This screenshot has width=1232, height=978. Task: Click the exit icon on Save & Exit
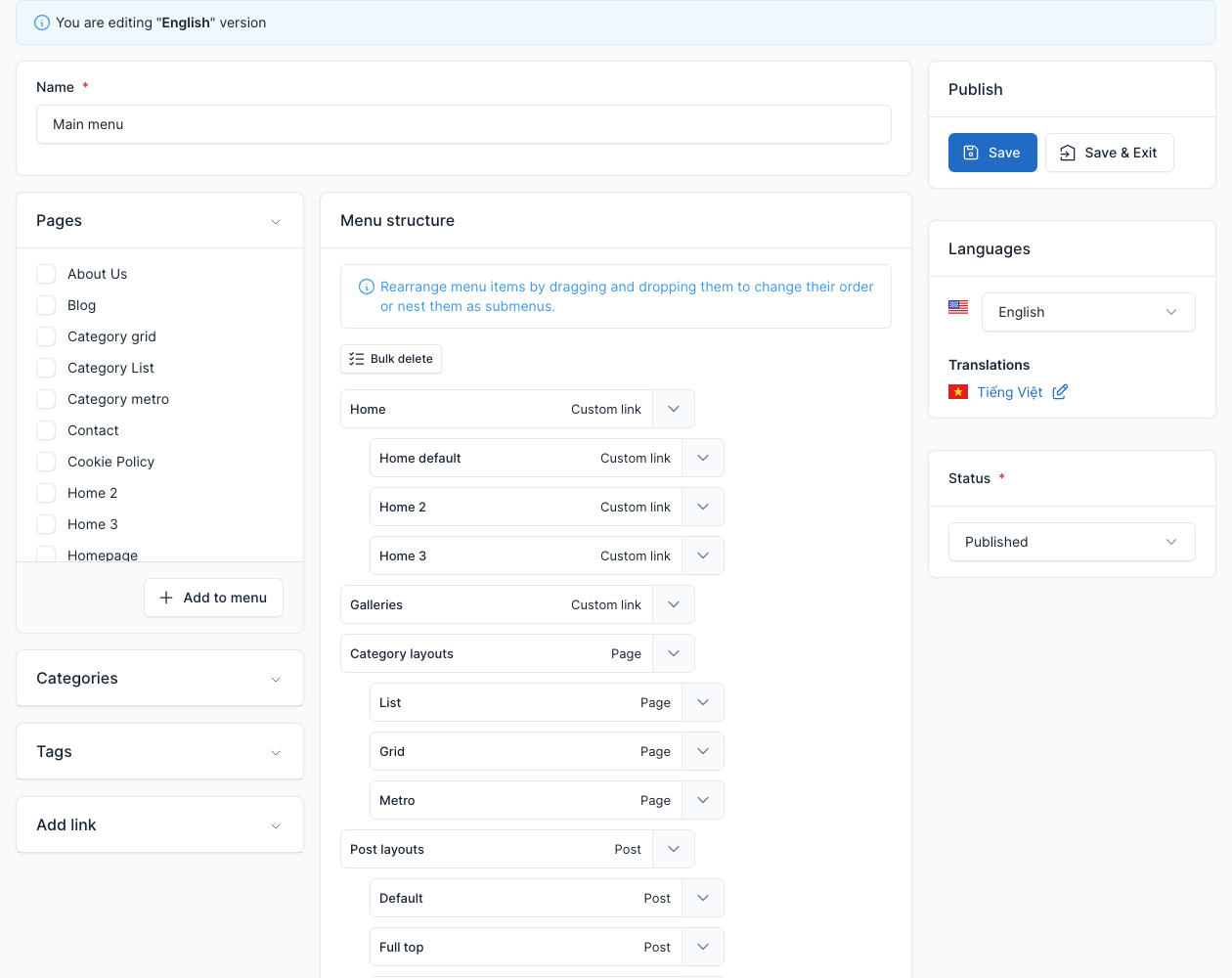click(1068, 153)
